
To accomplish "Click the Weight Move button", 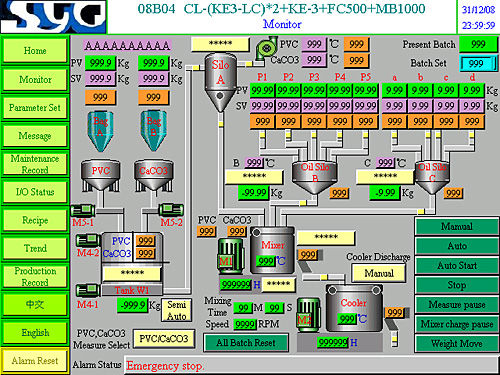I will click(x=457, y=343).
